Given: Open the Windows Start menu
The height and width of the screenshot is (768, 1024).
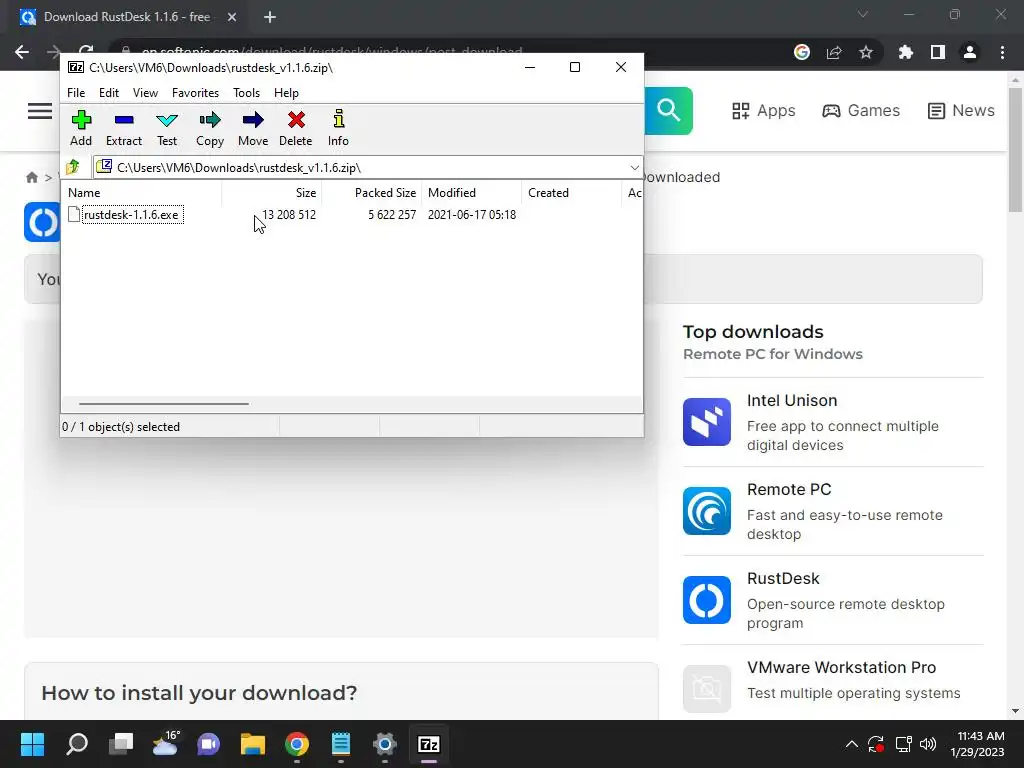Looking at the screenshot, I should point(32,744).
